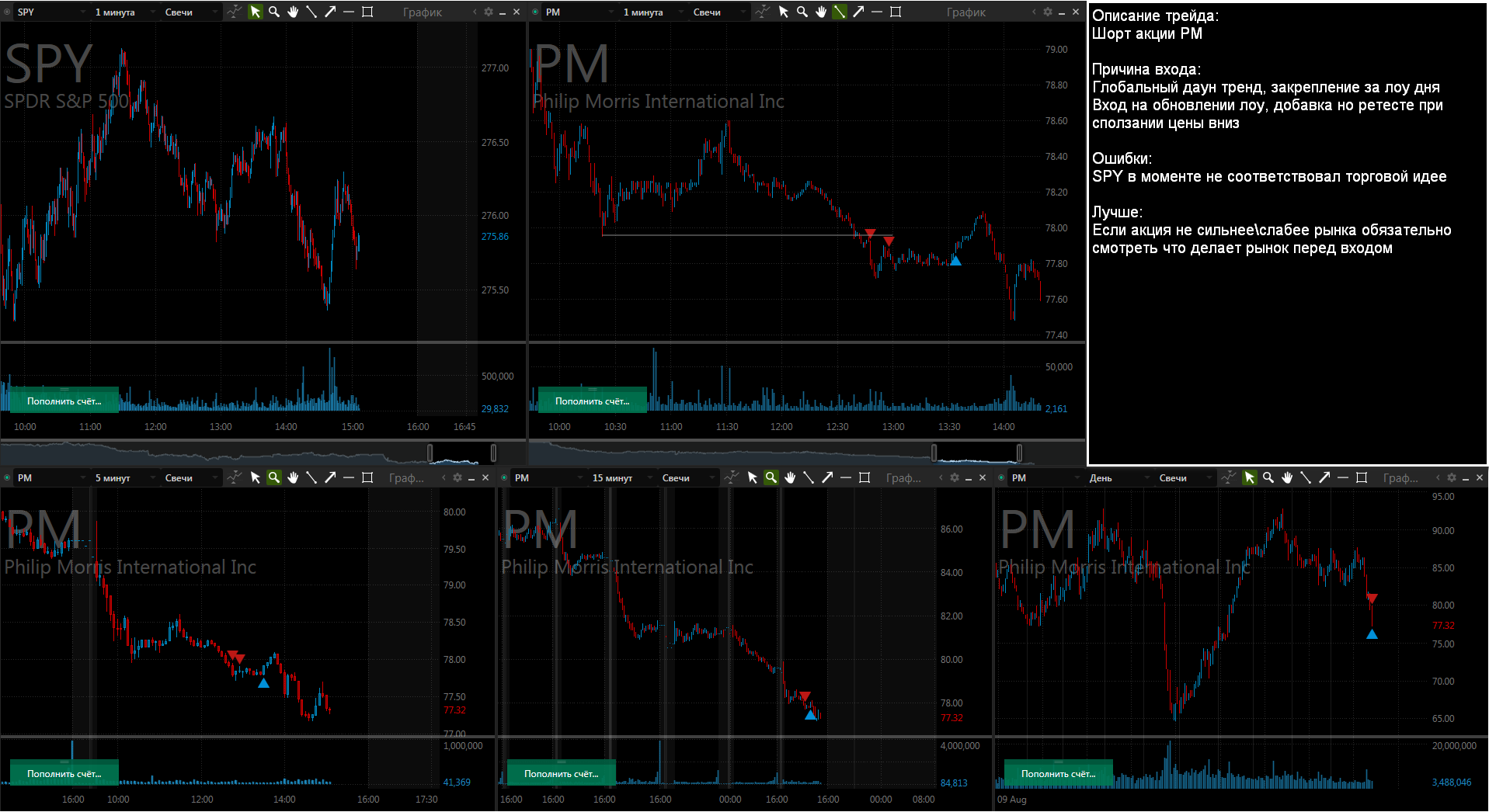The image size is (1489, 812).
Task: Select the hand tool in PM 1-minute chart
Action: [821, 12]
